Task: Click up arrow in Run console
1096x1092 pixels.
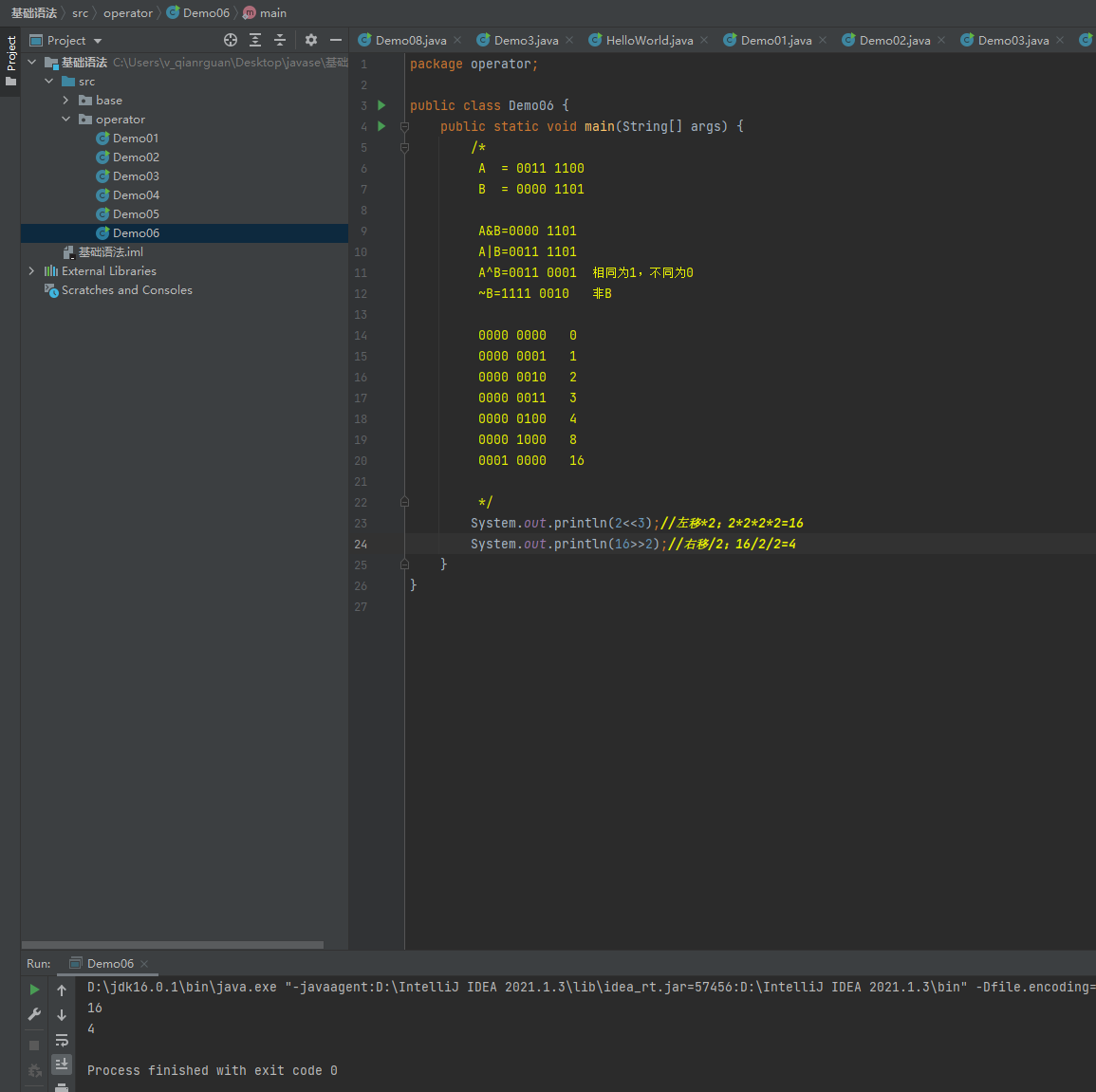Action: [62, 990]
